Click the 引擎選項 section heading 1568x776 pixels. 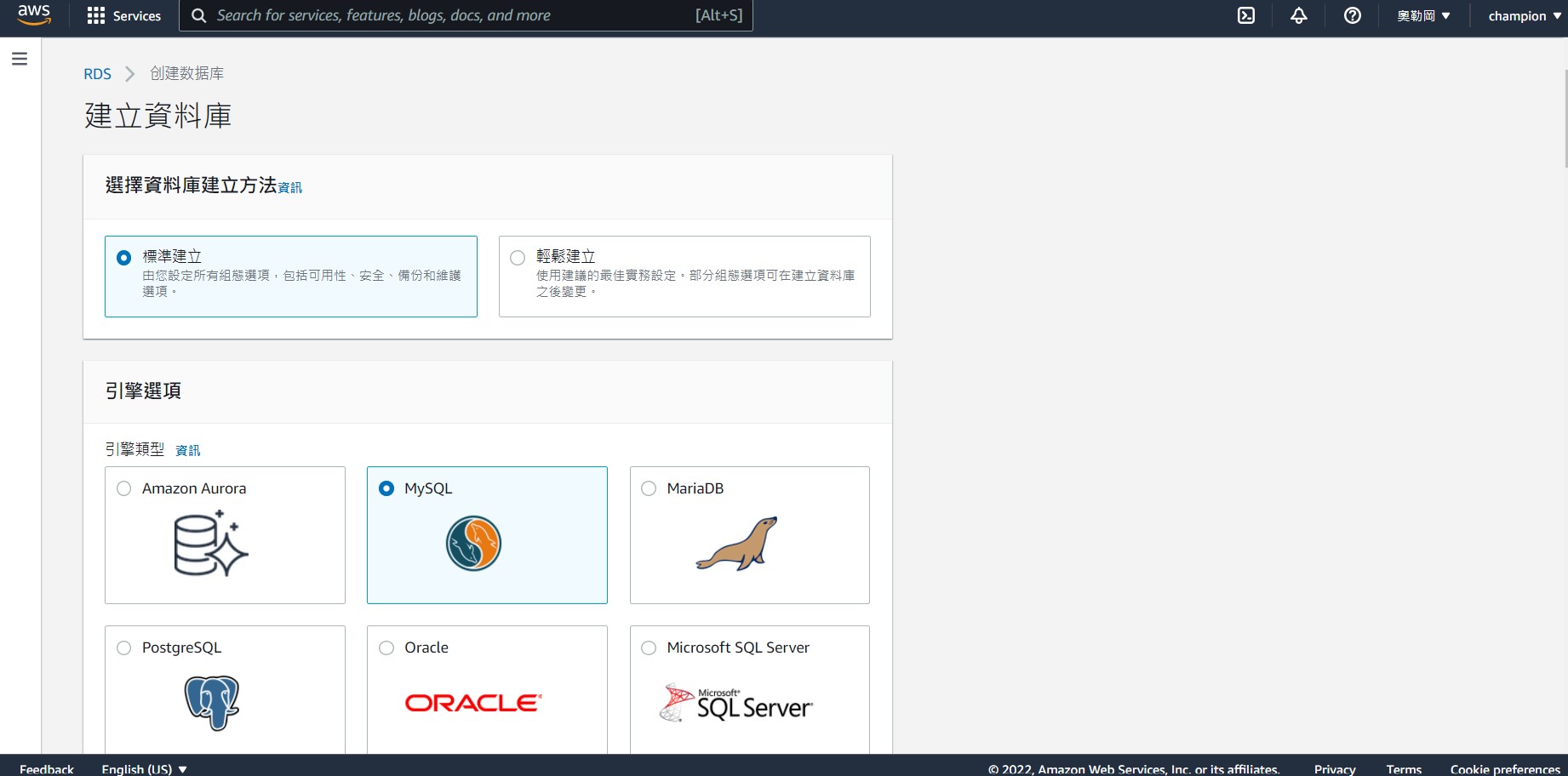(x=143, y=391)
